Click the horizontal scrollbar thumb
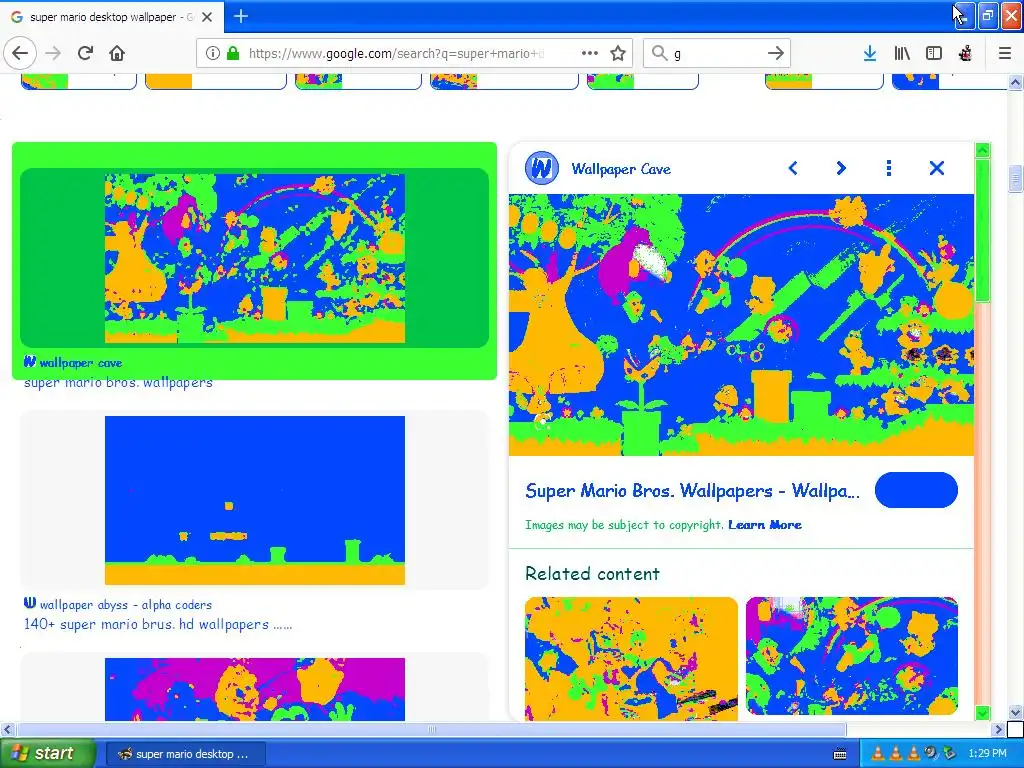The image size is (1024, 768). 431,729
